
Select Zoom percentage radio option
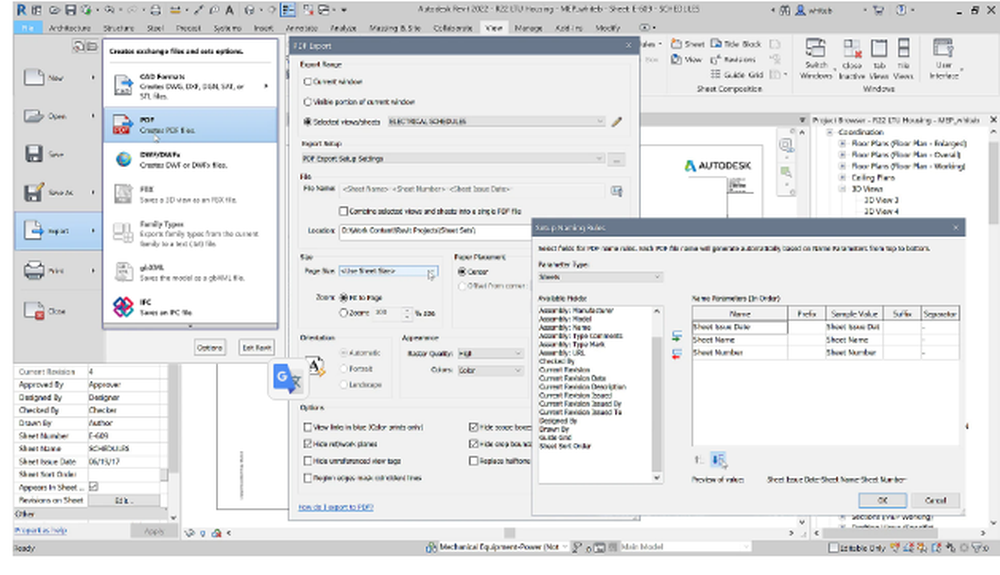coord(344,313)
